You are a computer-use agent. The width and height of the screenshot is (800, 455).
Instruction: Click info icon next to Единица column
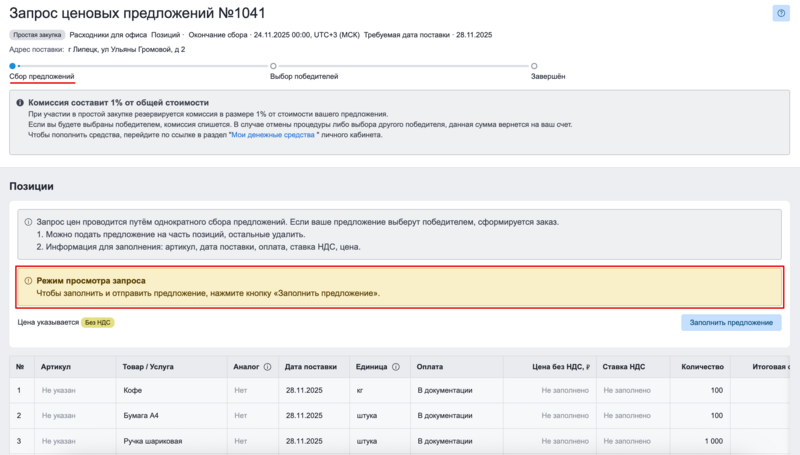pos(396,367)
